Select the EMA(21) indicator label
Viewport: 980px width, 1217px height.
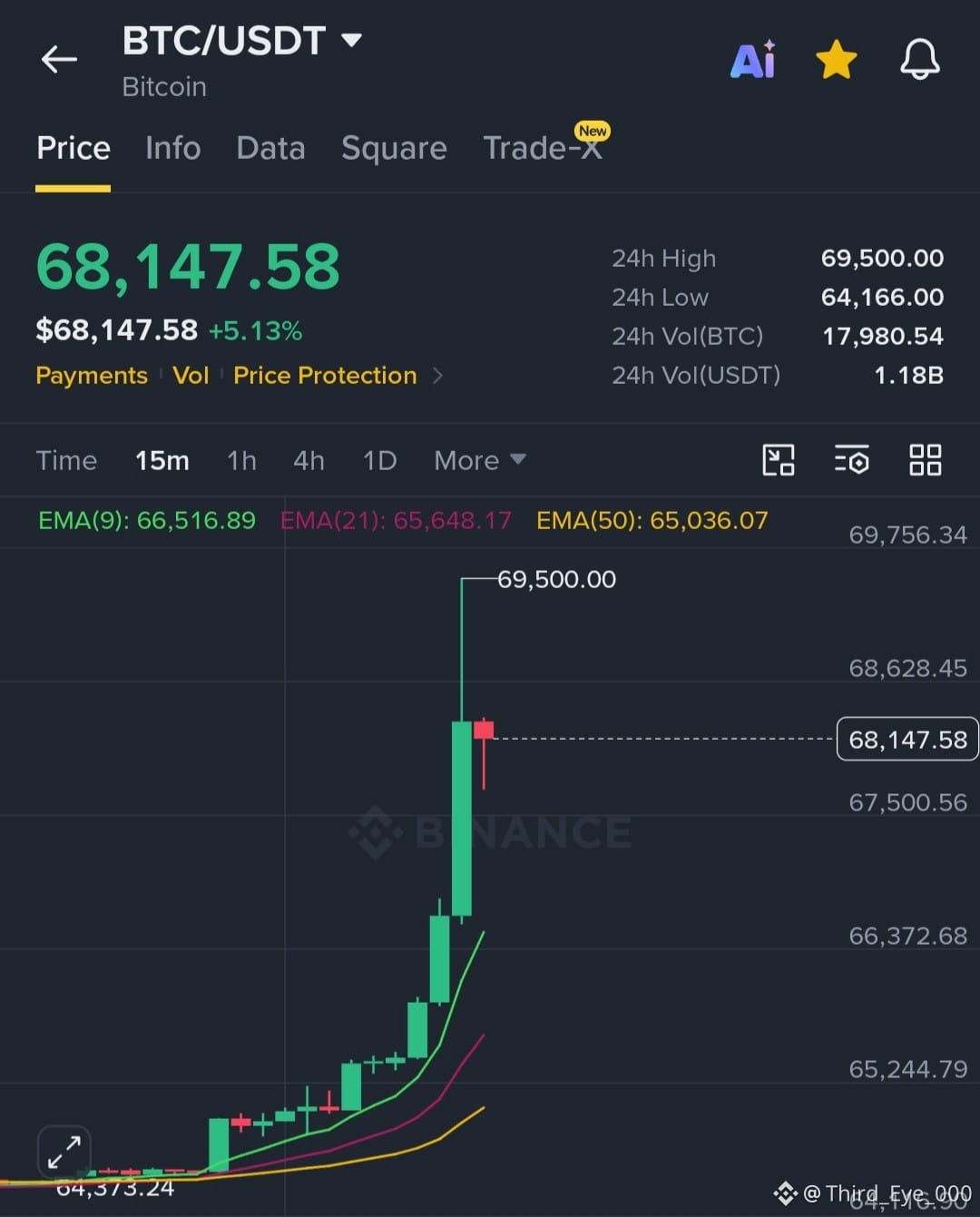click(396, 520)
